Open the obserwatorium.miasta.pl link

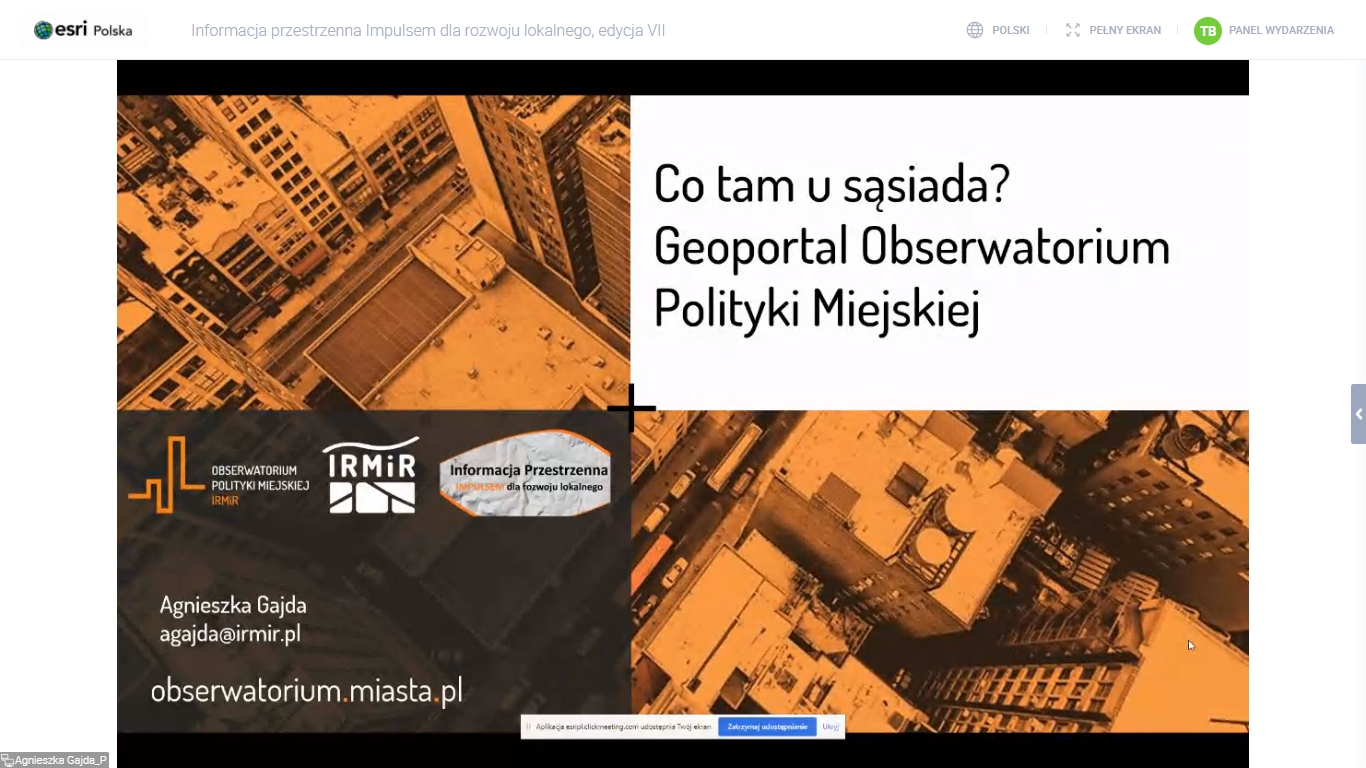pyautogui.click(x=306, y=689)
